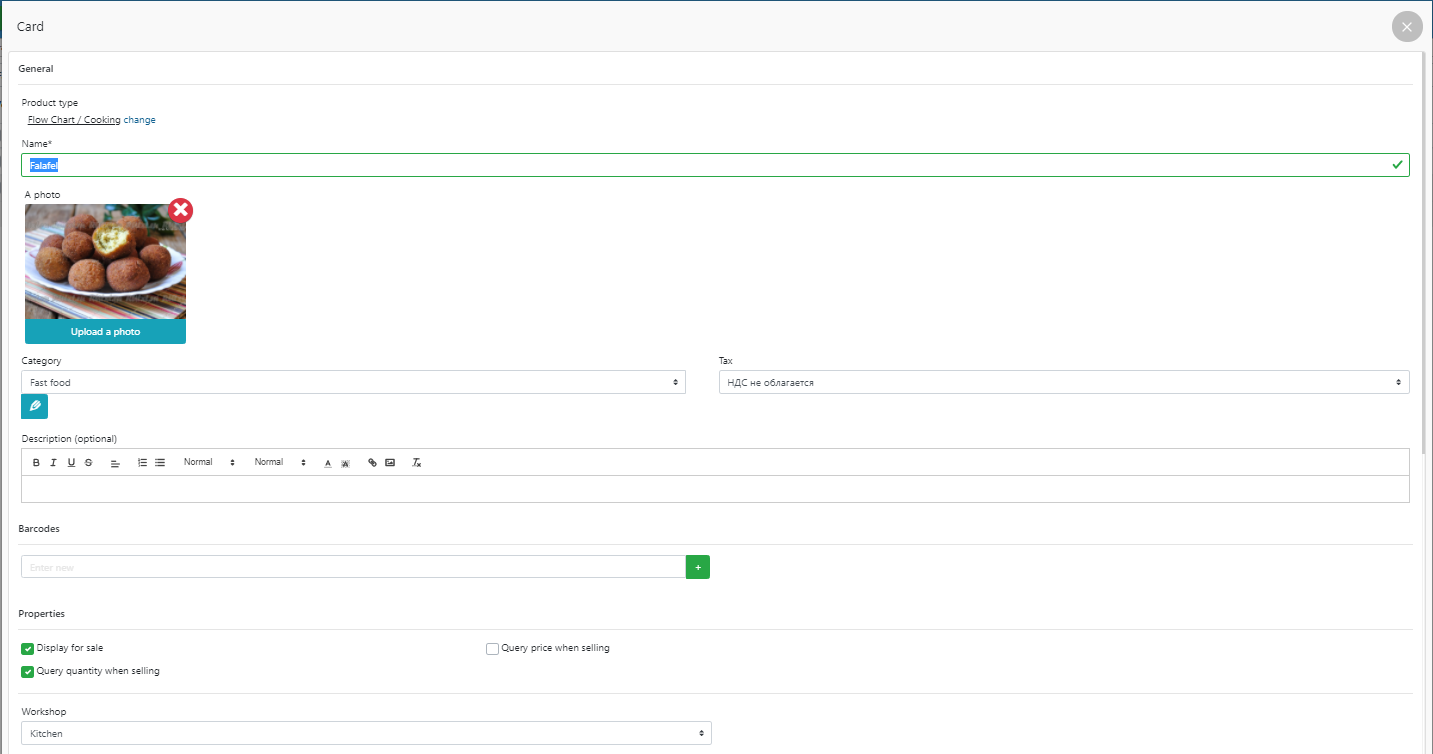Insert bulleted list in description
Screen dimensions: 1433x754
pos(160,463)
